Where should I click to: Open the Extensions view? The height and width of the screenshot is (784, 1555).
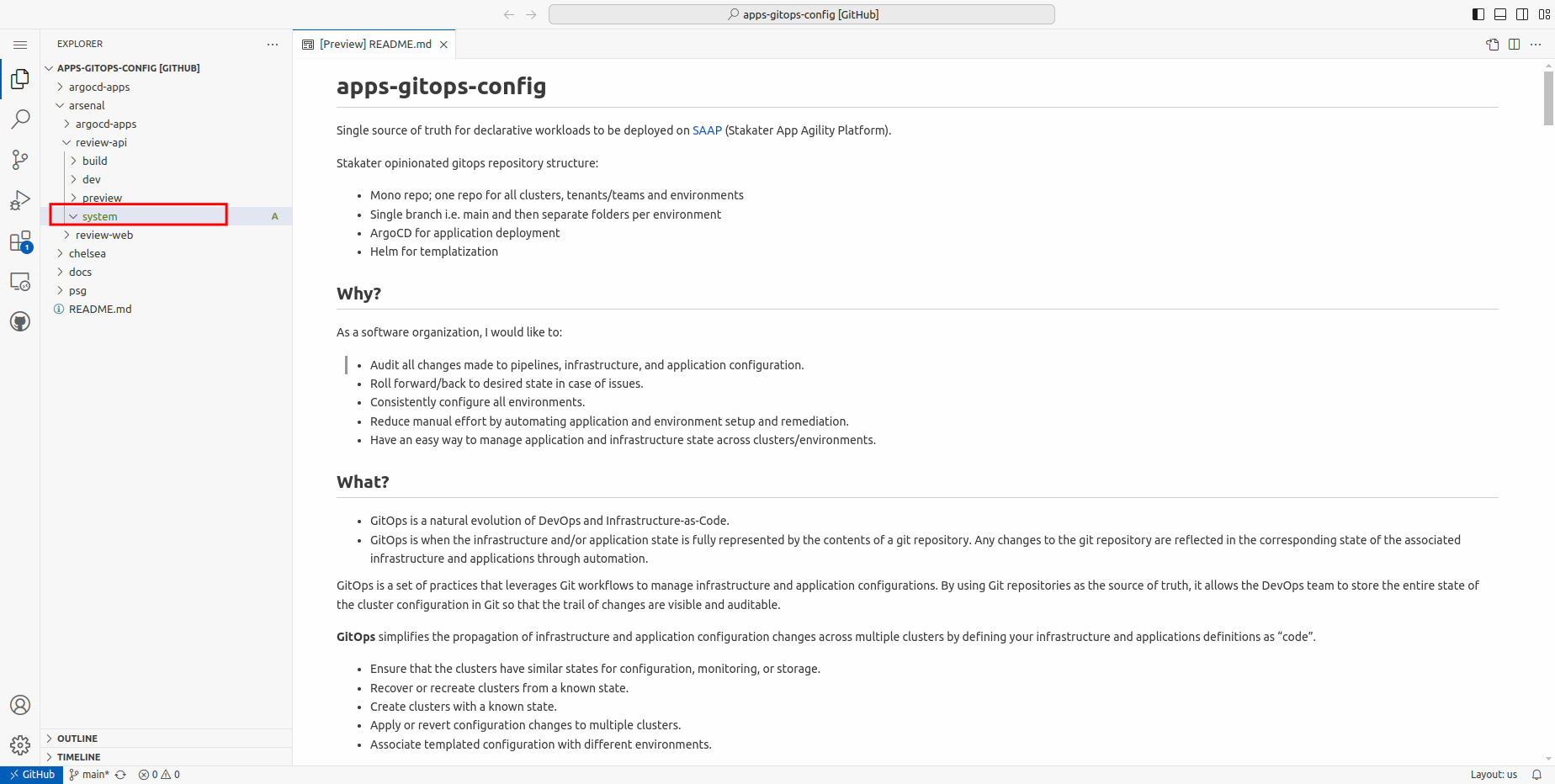tap(20, 242)
